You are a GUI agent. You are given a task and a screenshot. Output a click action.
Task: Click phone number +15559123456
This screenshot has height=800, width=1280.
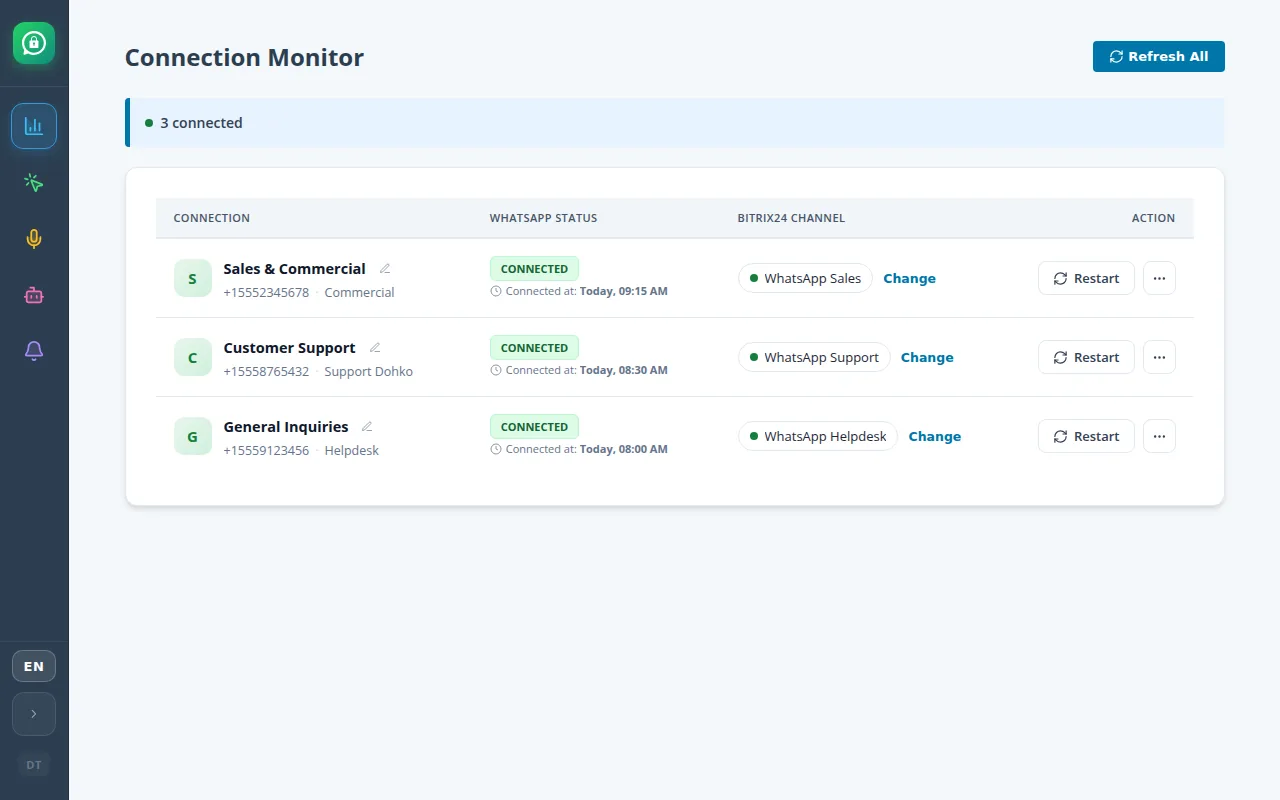(x=266, y=451)
